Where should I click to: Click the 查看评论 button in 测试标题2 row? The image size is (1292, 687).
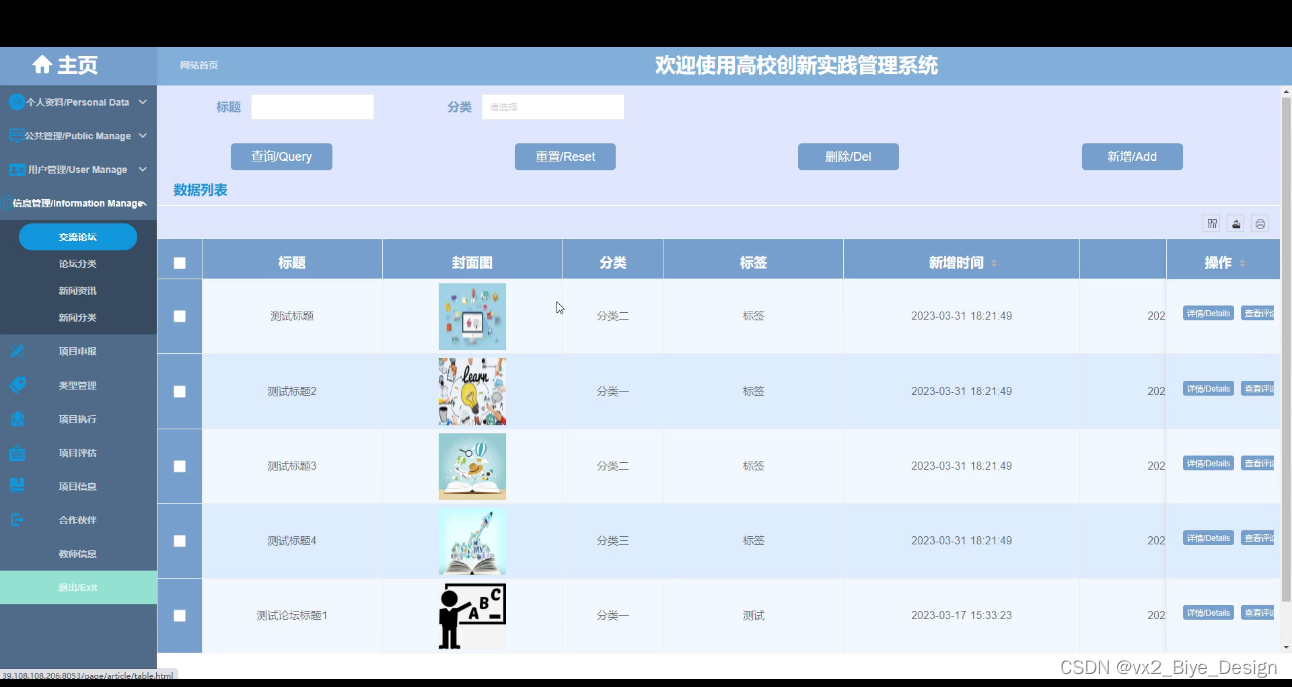pos(1258,388)
